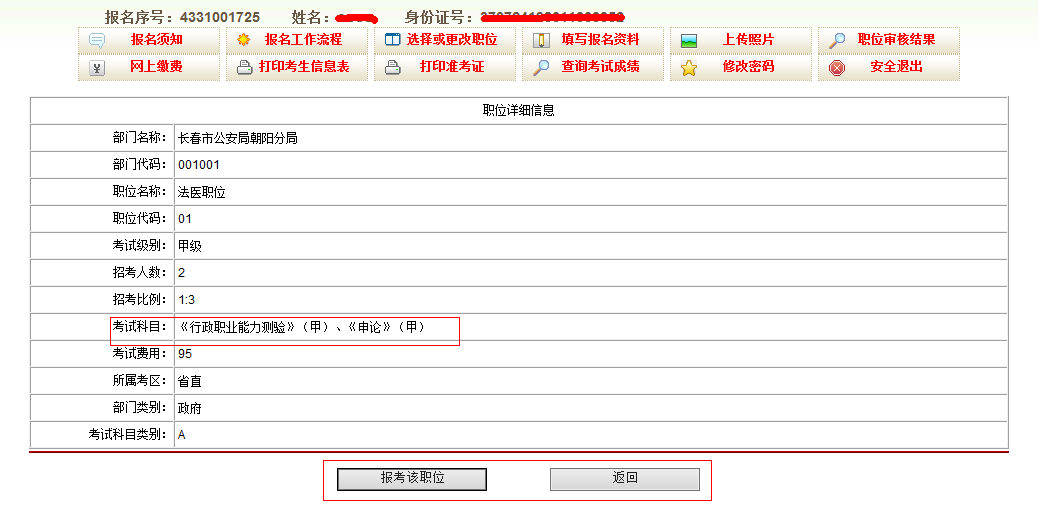The height and width of the screenshot is (508, 1038).
Task: Open the 网上缴费 payment link
Action: point(156,67)
